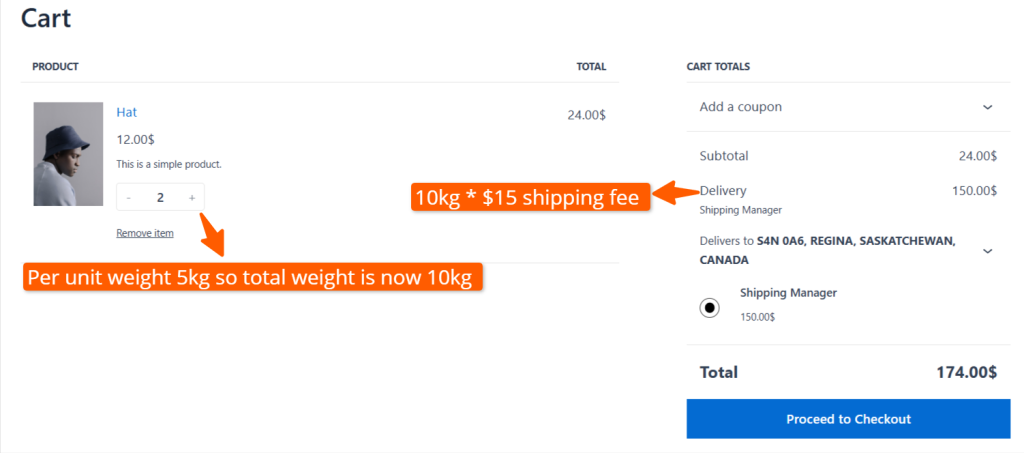Click the orange "10kg * $15 shipping fee" annotation
This screenshot has width=1024, height=453.
(531, 197)
